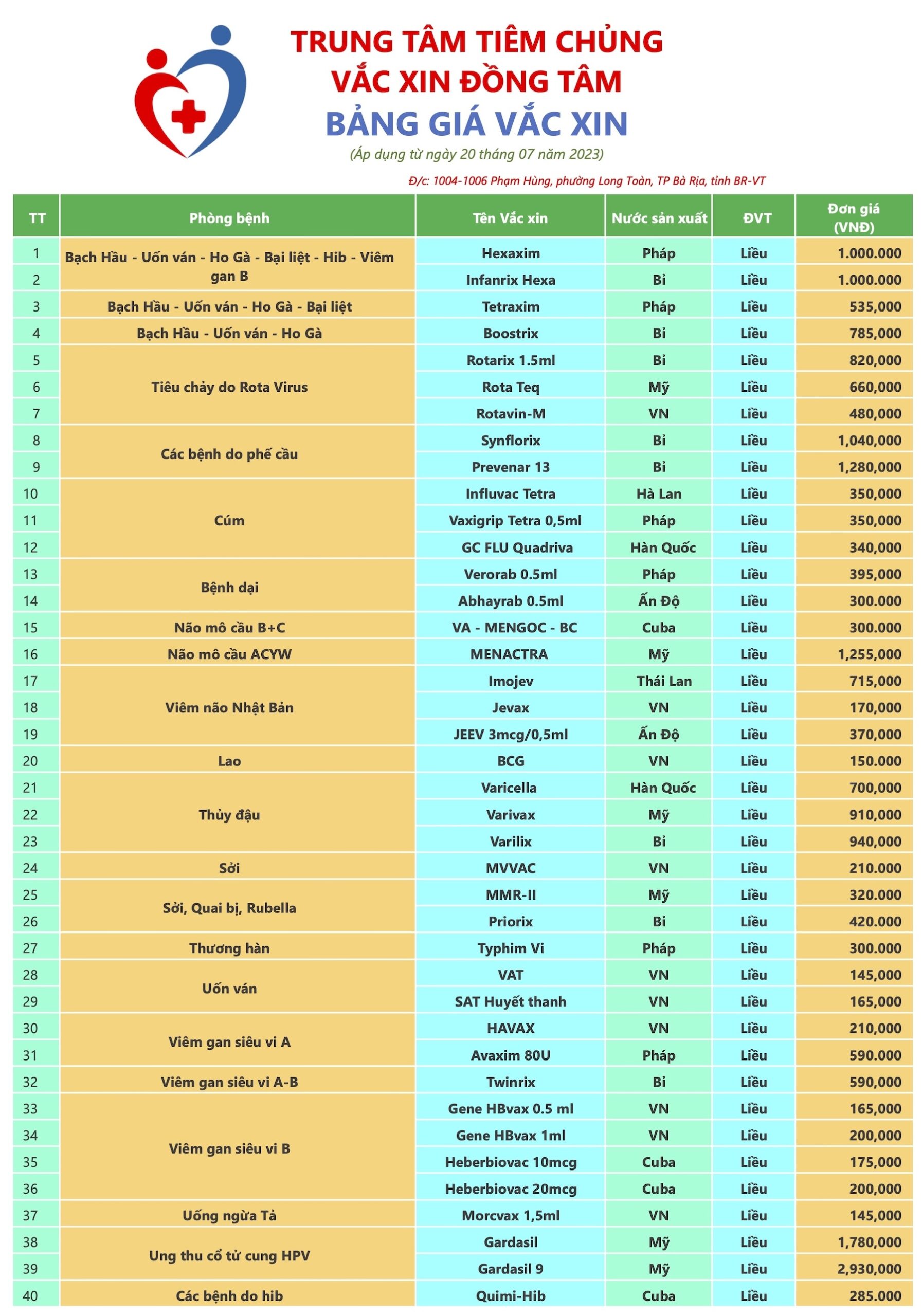Click the 'Áp dụng từ ngày' date subtitle
Viewport: 922px width, 1316px height.
pyautogui.click(x=477, y=154)
